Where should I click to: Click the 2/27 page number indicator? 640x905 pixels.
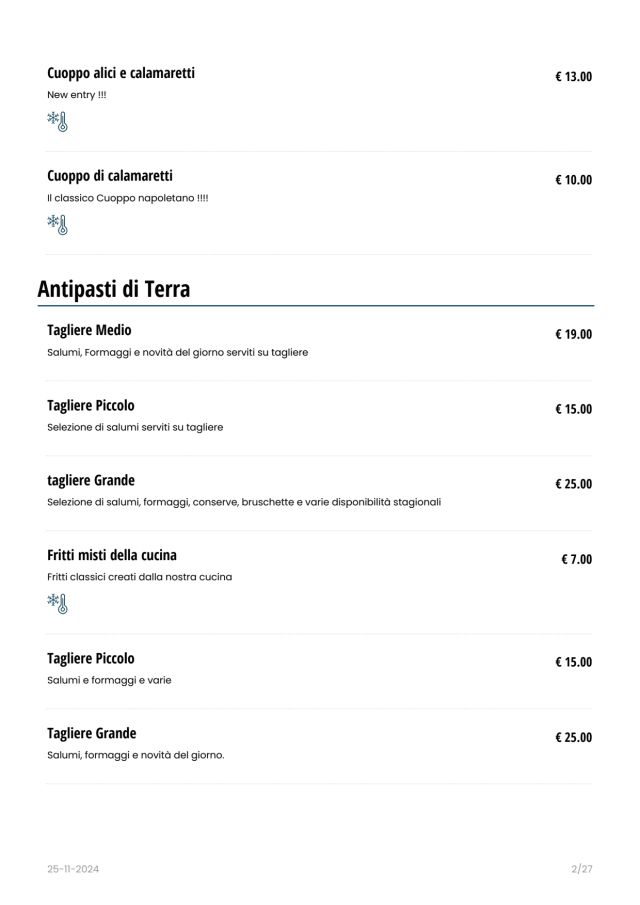tap(582, 869)
